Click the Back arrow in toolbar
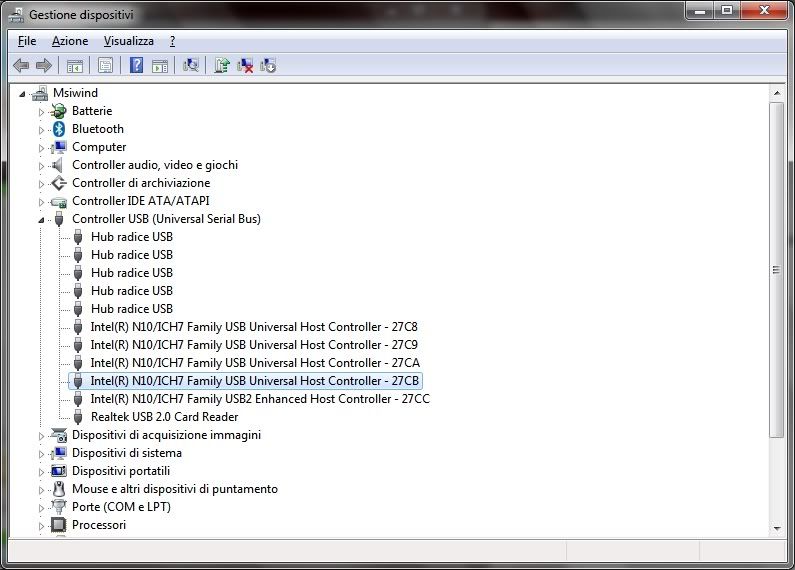This screenshot has height=570, width=795. tap(21, 66)
